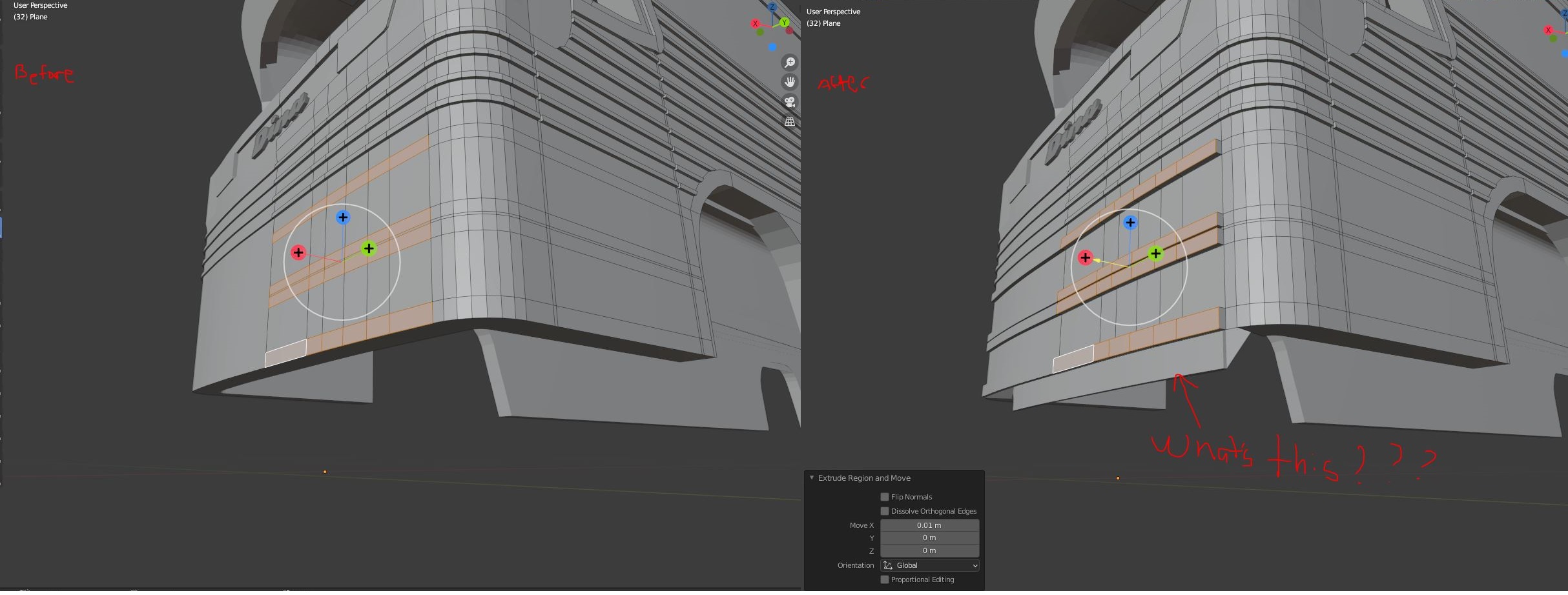
Task: Click the Move Y 0 m field
Action: 929,538
